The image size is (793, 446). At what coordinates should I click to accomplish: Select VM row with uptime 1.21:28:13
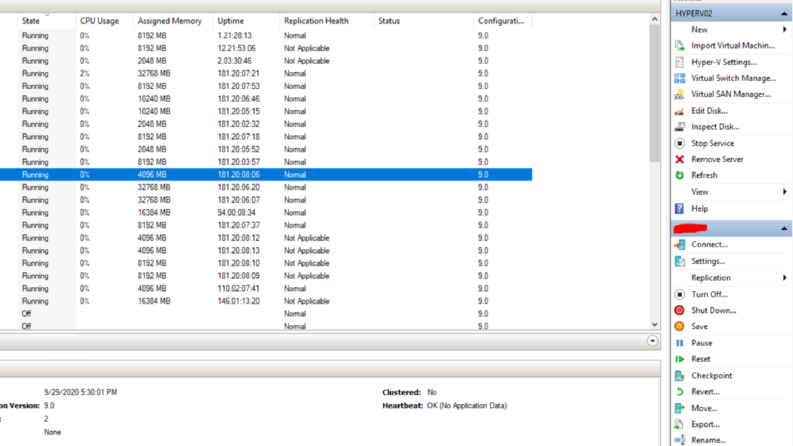[x=266, y=36]
